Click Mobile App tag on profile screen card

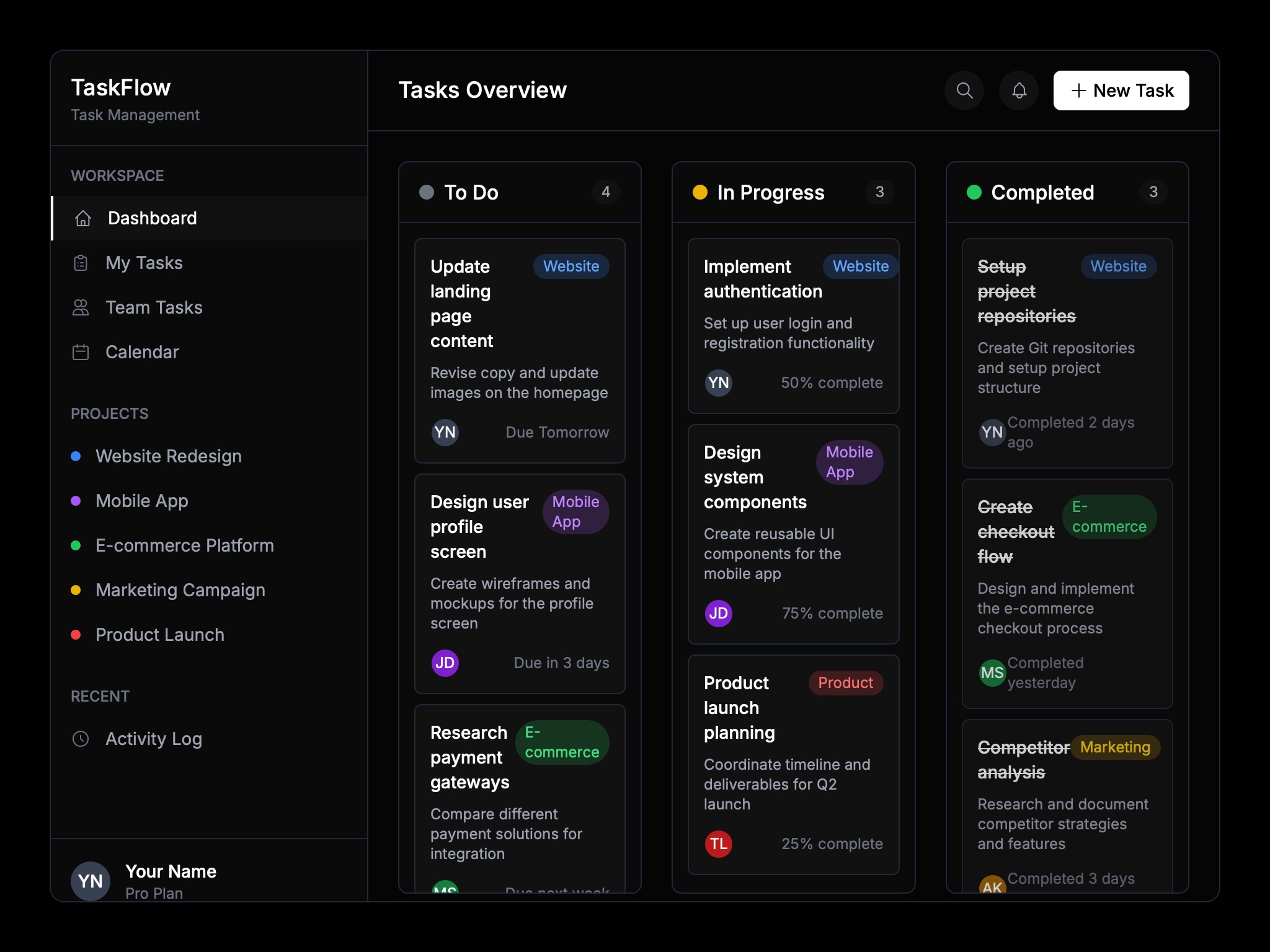pos(576,512)
